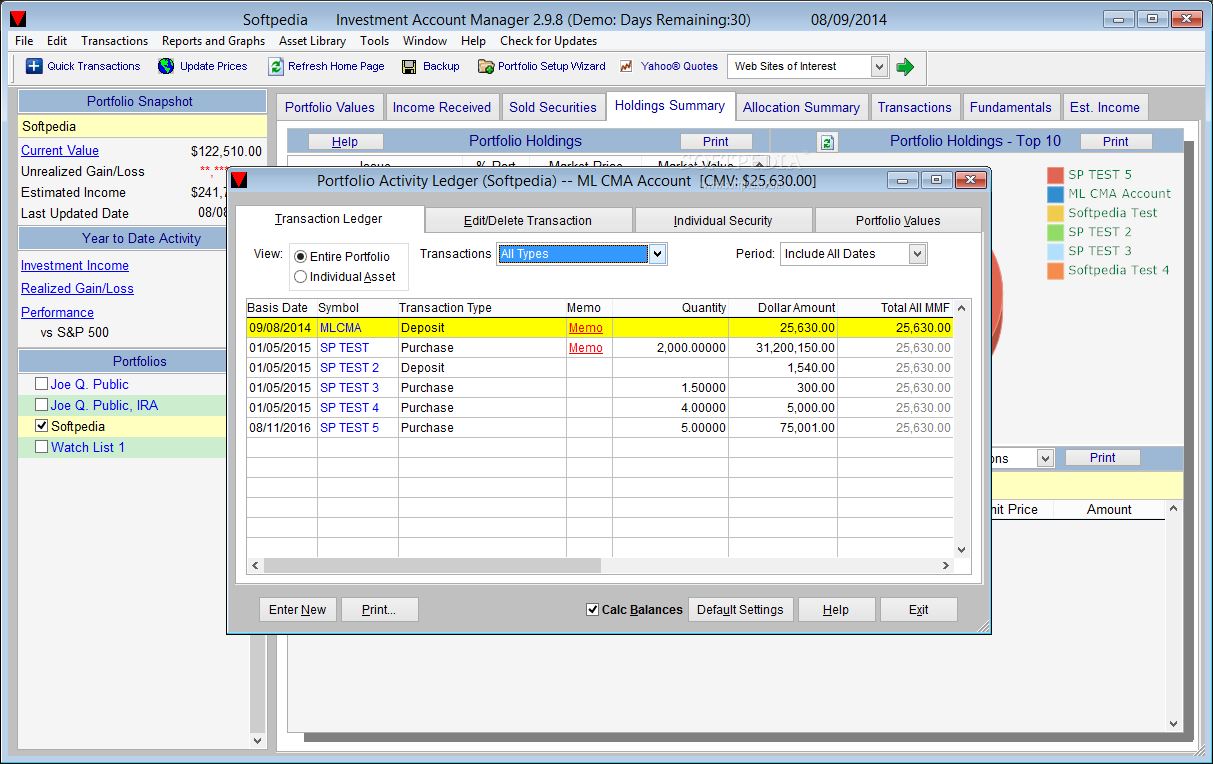Click the Quick Transactions plus icon

pos(34,66)
